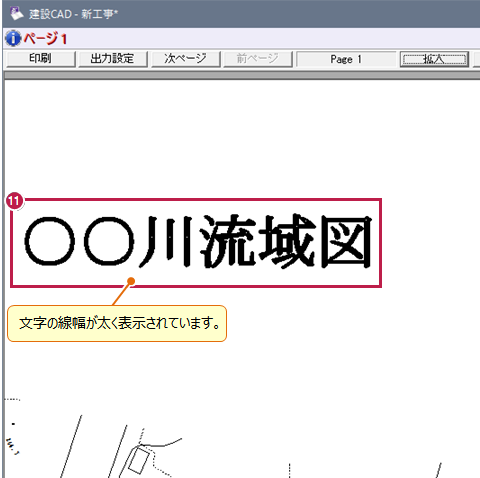Go to next page with 次ページ

pyautogui.click(x=186, y=59)
